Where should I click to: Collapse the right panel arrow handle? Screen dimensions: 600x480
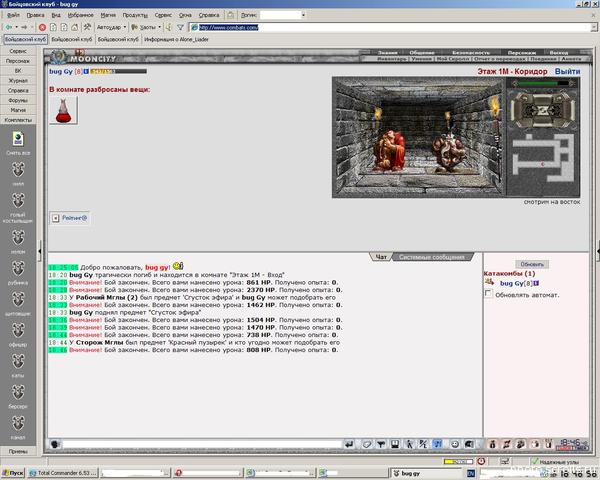pos(598,251)
